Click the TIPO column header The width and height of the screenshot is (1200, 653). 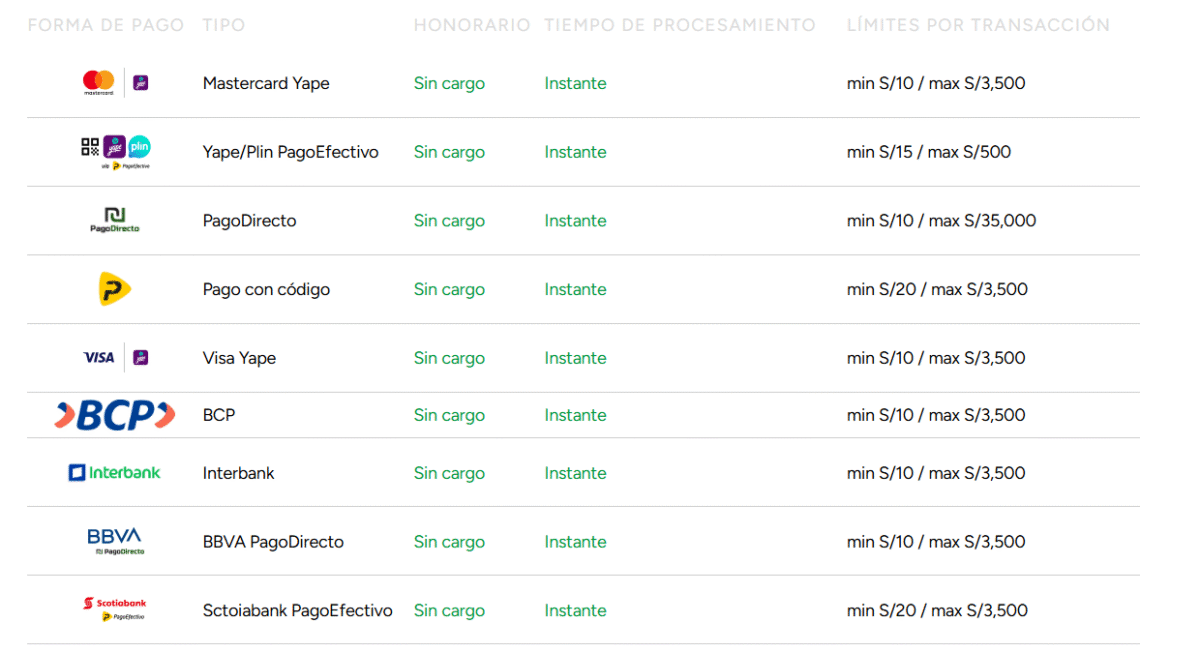(x=224, y=25)
